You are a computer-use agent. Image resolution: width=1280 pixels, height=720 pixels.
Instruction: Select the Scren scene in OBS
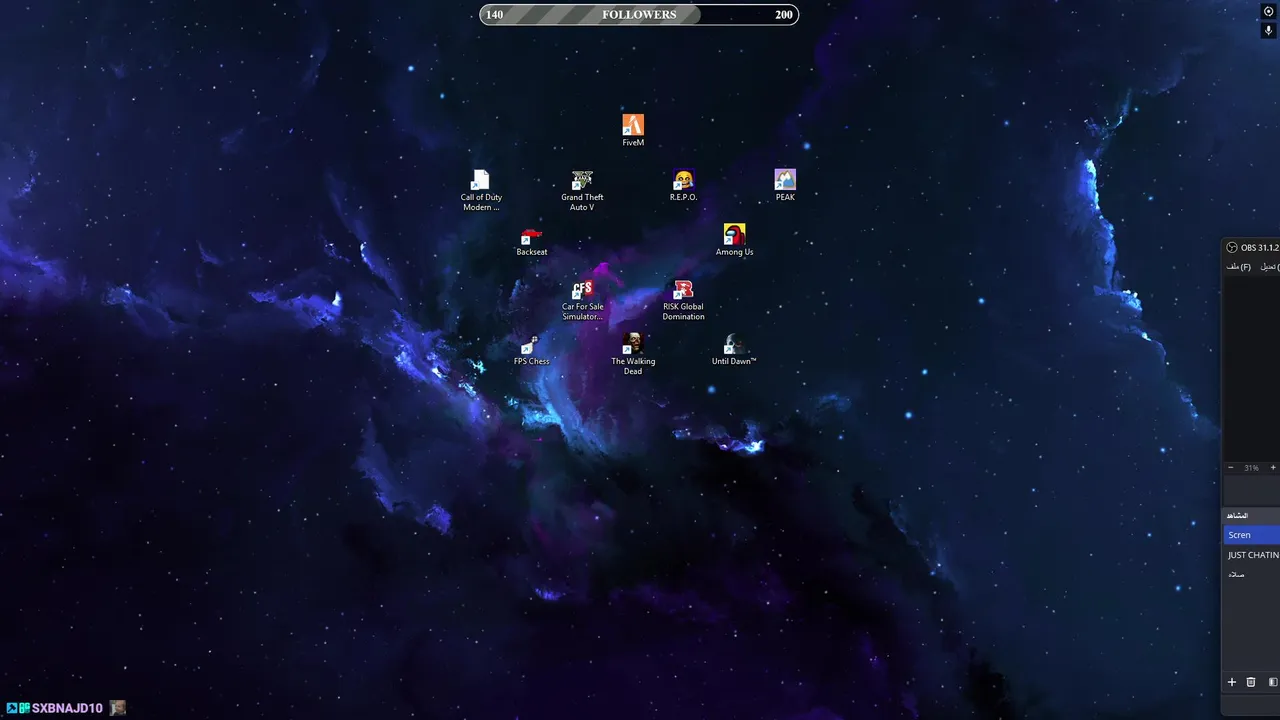(x=1252, y=535)
